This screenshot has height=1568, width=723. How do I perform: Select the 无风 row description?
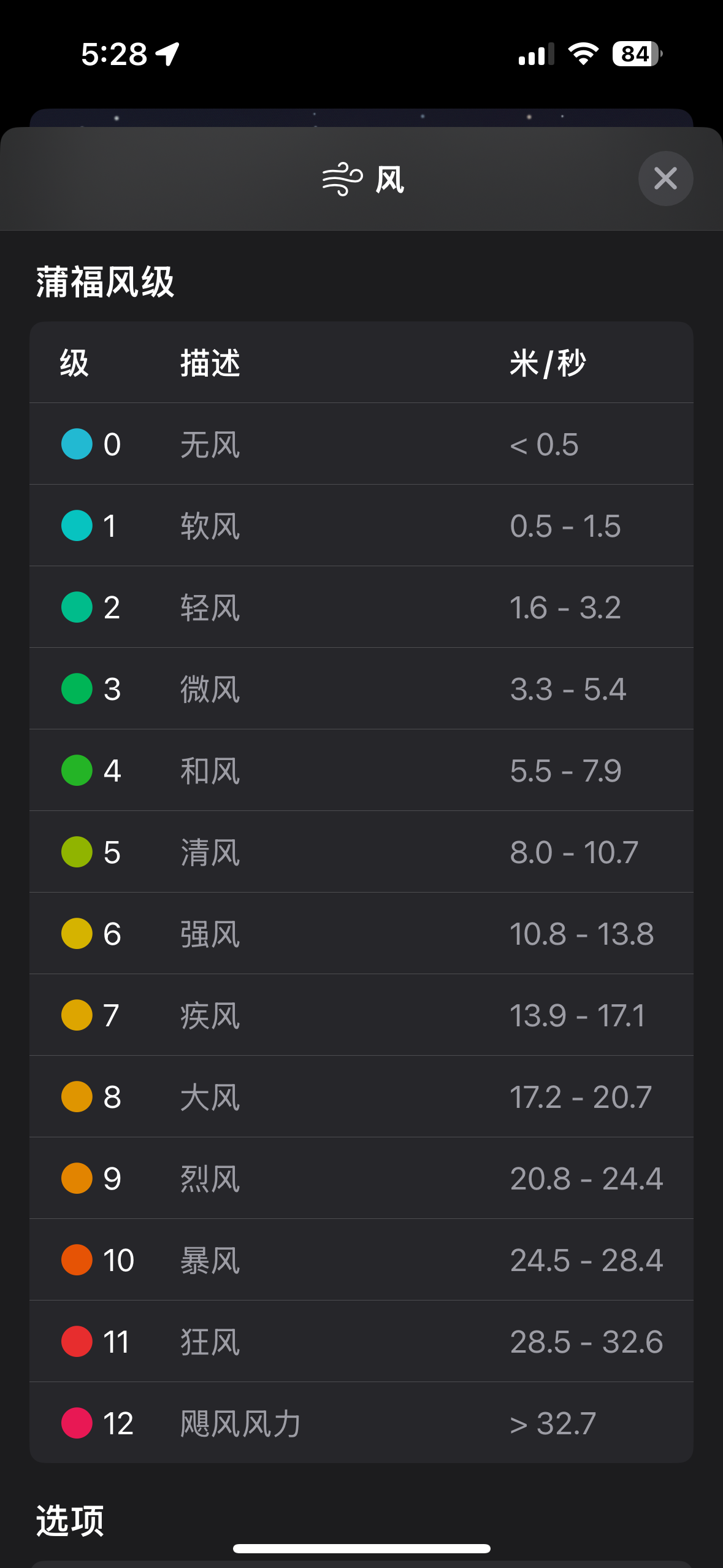(x=210, y=444)
